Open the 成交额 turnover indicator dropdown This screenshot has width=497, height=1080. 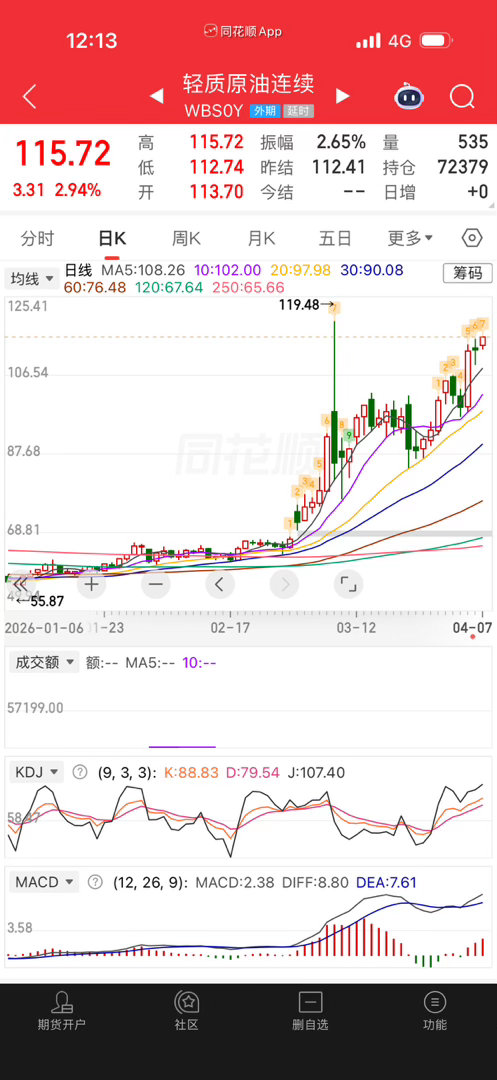(x=43, y=663)
